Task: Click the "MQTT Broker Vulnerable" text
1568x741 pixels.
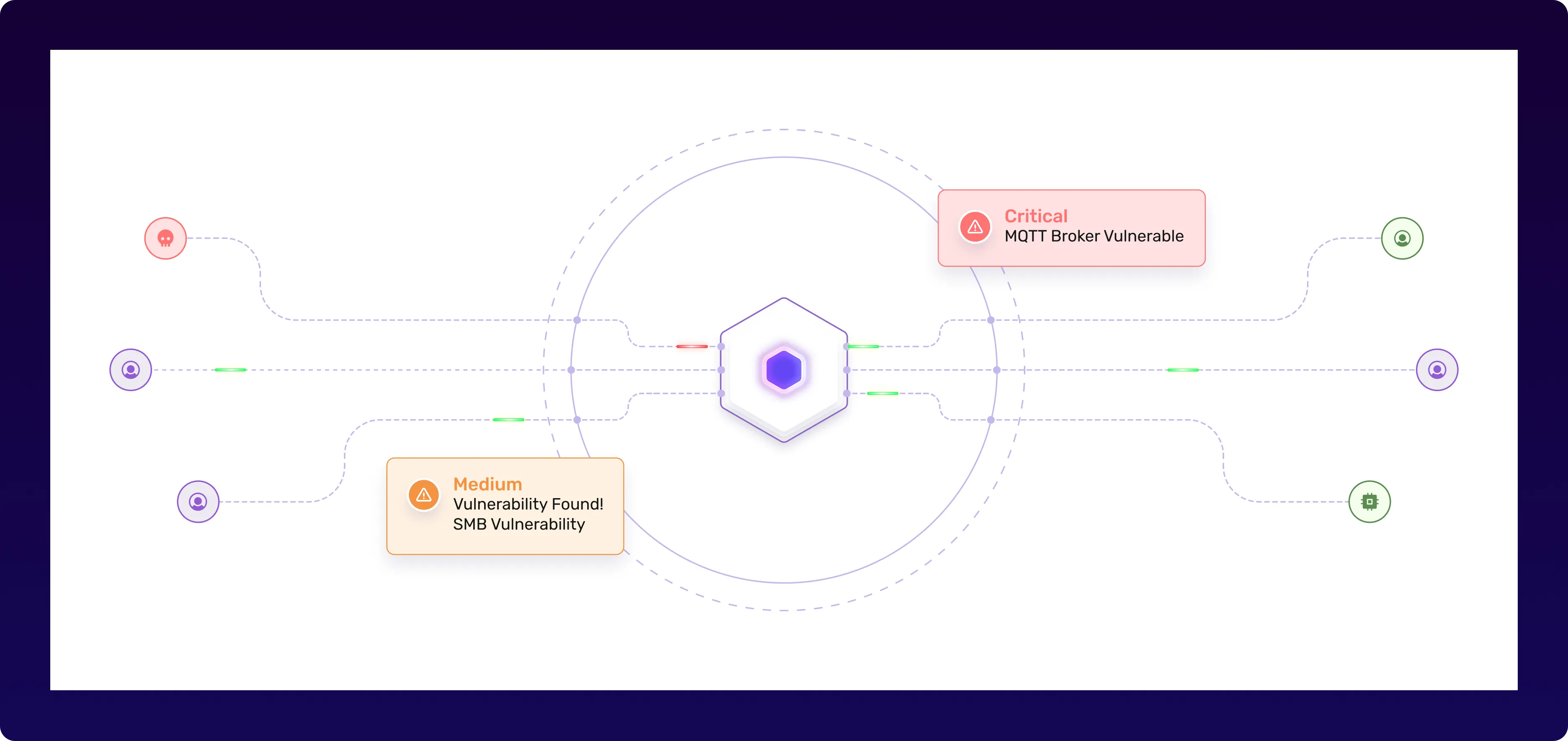Action: pos(1094,236)
